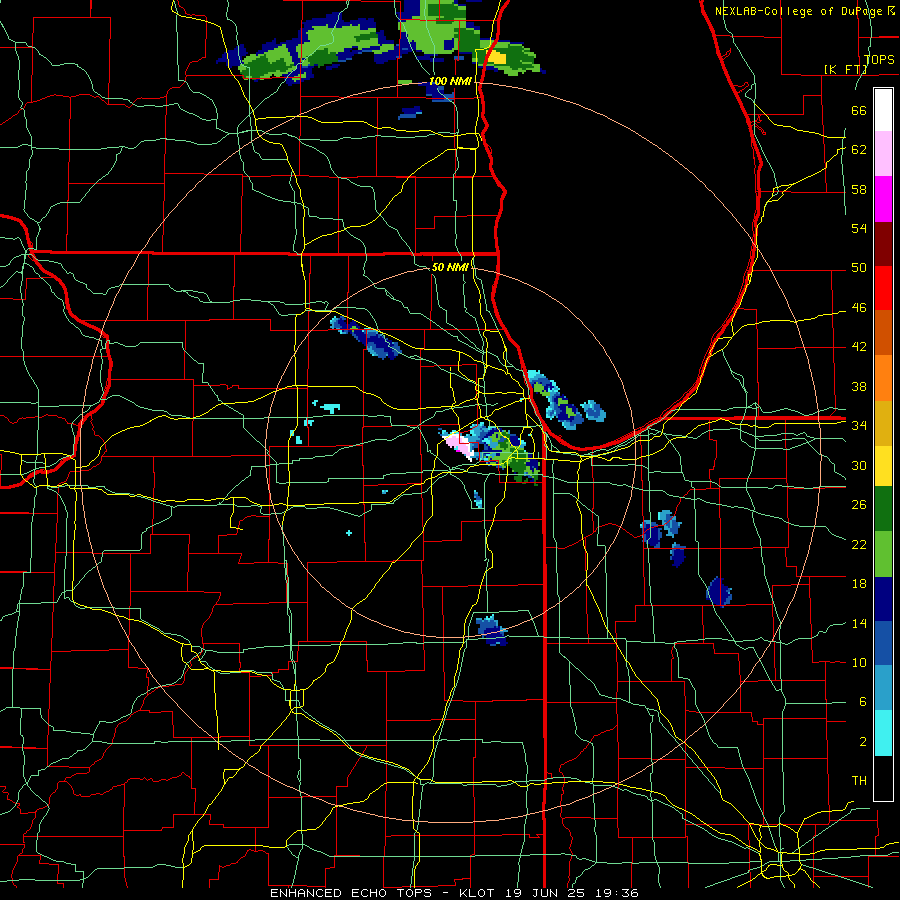
Task: Click the light green legend swatch
Action: (x=883, y=554)
